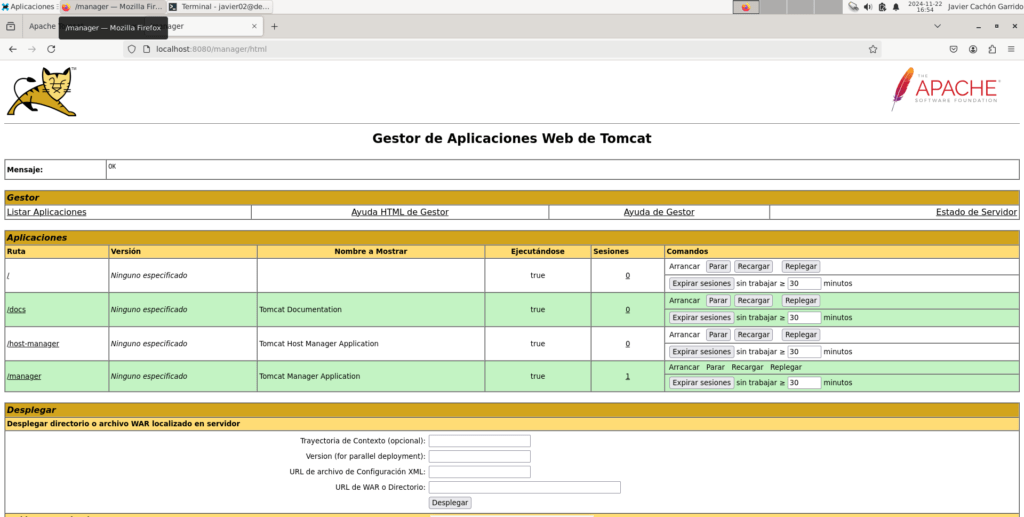Open the extensions puzzle icon
The height and width of the screenshot is (517, 1024).
(x=993, y=49)
